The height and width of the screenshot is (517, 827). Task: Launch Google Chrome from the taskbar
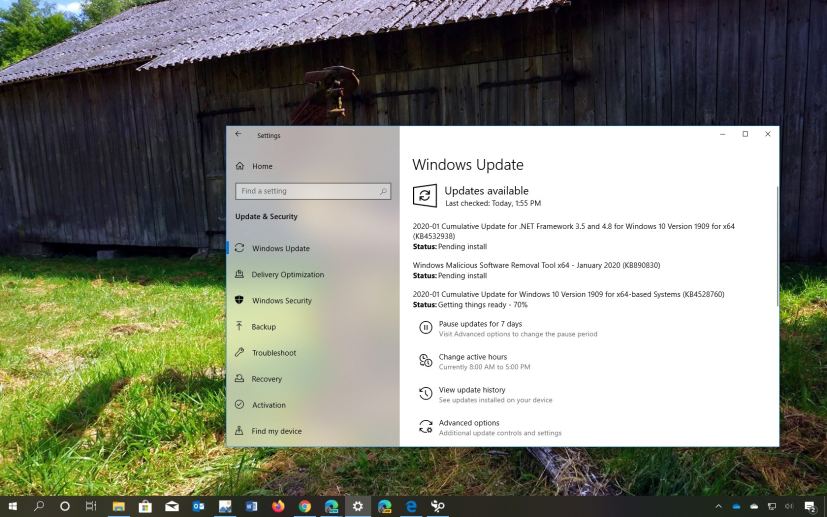coord(305,506)
